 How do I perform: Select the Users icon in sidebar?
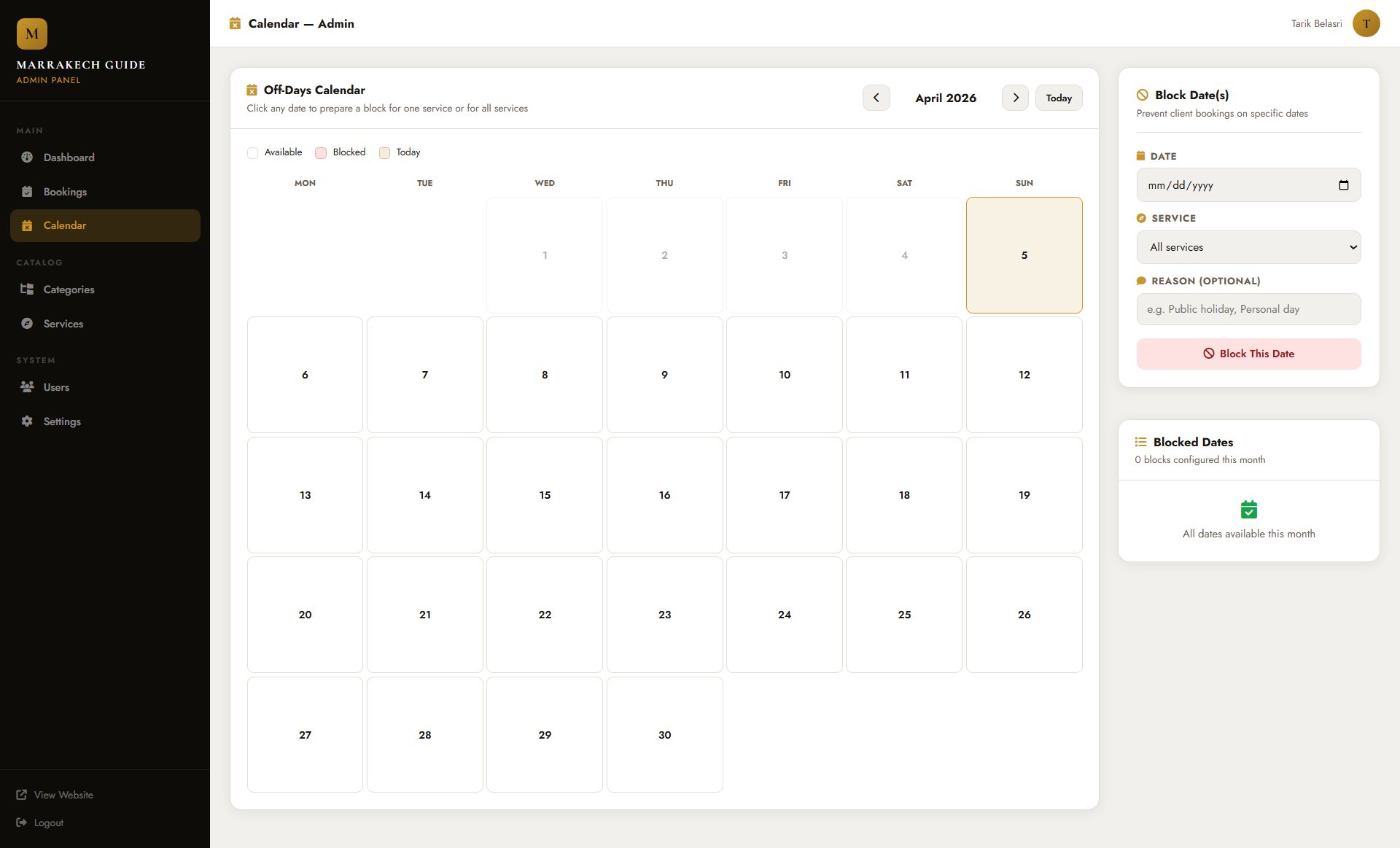[26, 387]
